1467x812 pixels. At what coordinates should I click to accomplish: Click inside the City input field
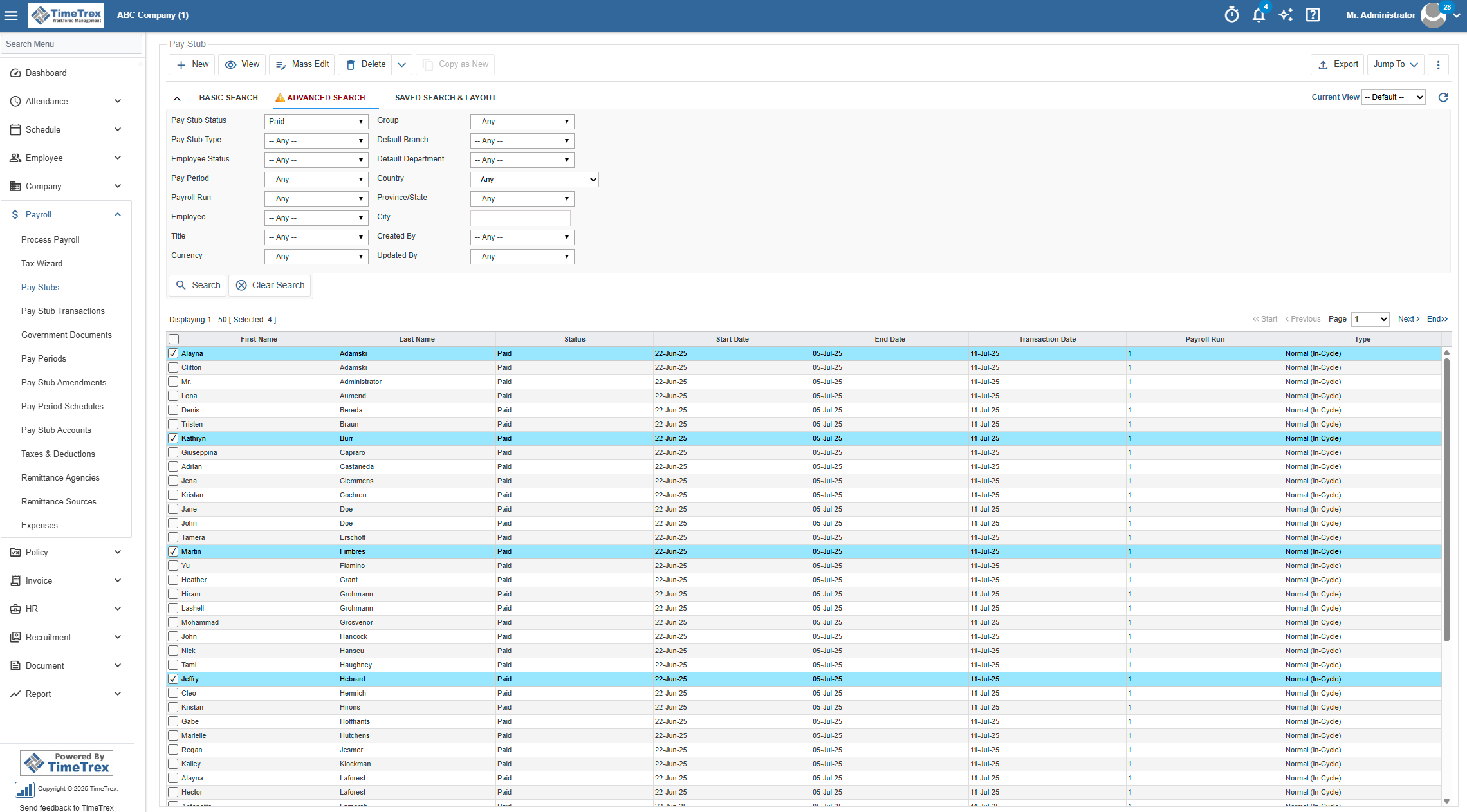coord(520,218)
